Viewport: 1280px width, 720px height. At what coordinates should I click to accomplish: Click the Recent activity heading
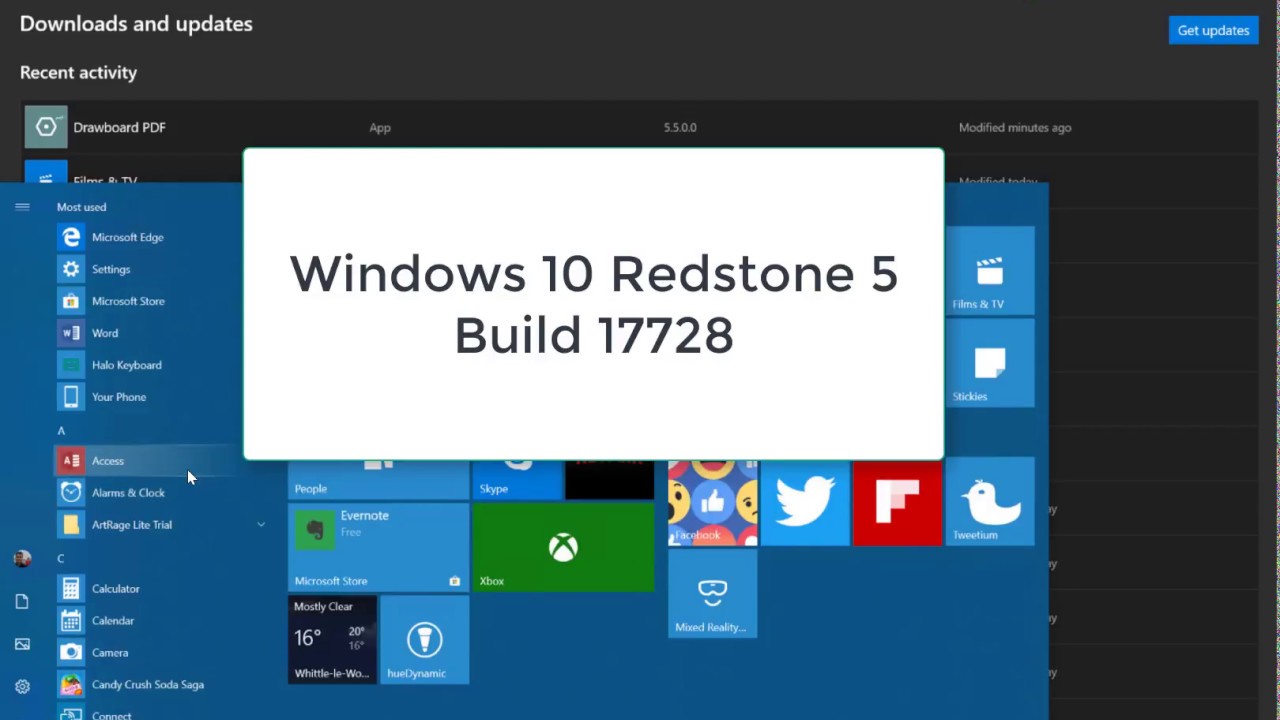point(78,72)
